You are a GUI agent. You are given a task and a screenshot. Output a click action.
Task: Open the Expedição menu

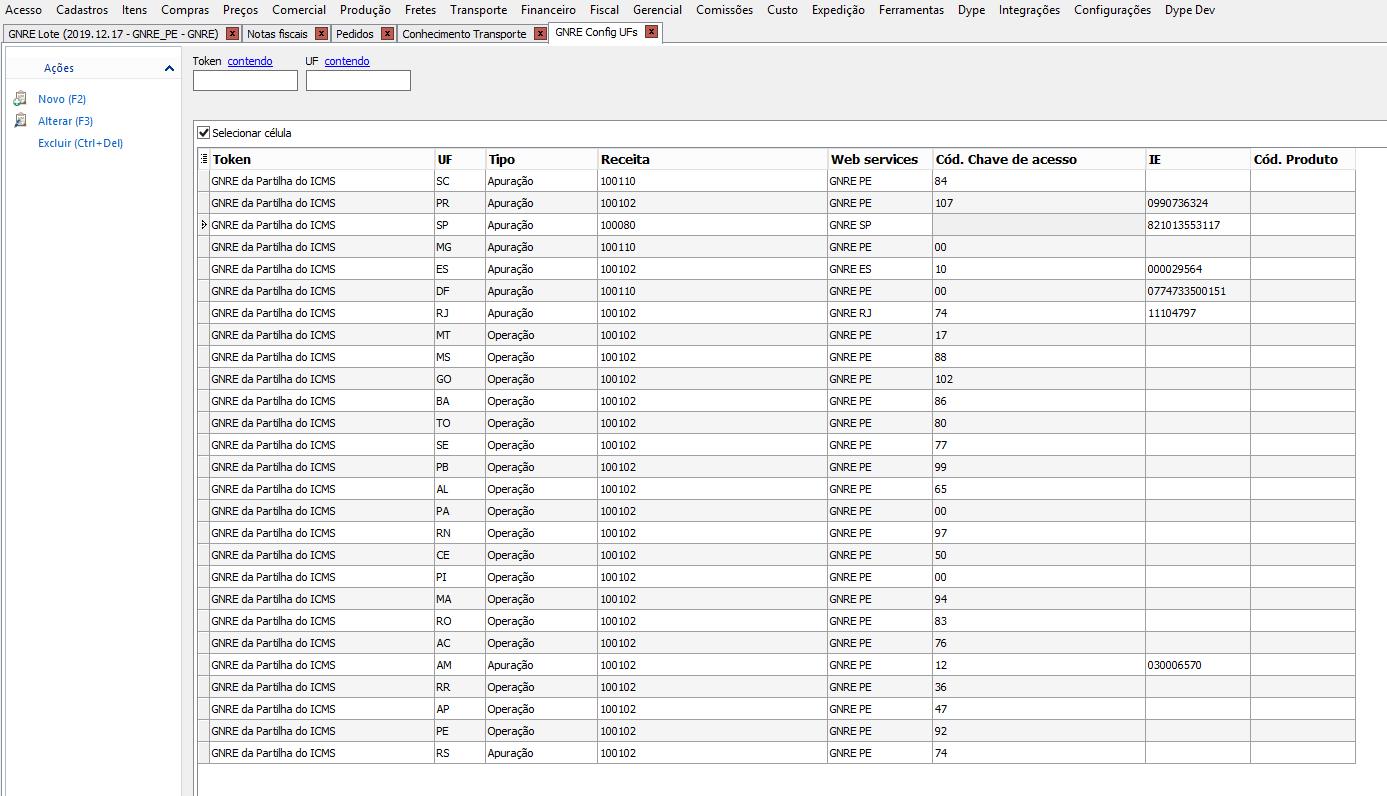[838, 10]
